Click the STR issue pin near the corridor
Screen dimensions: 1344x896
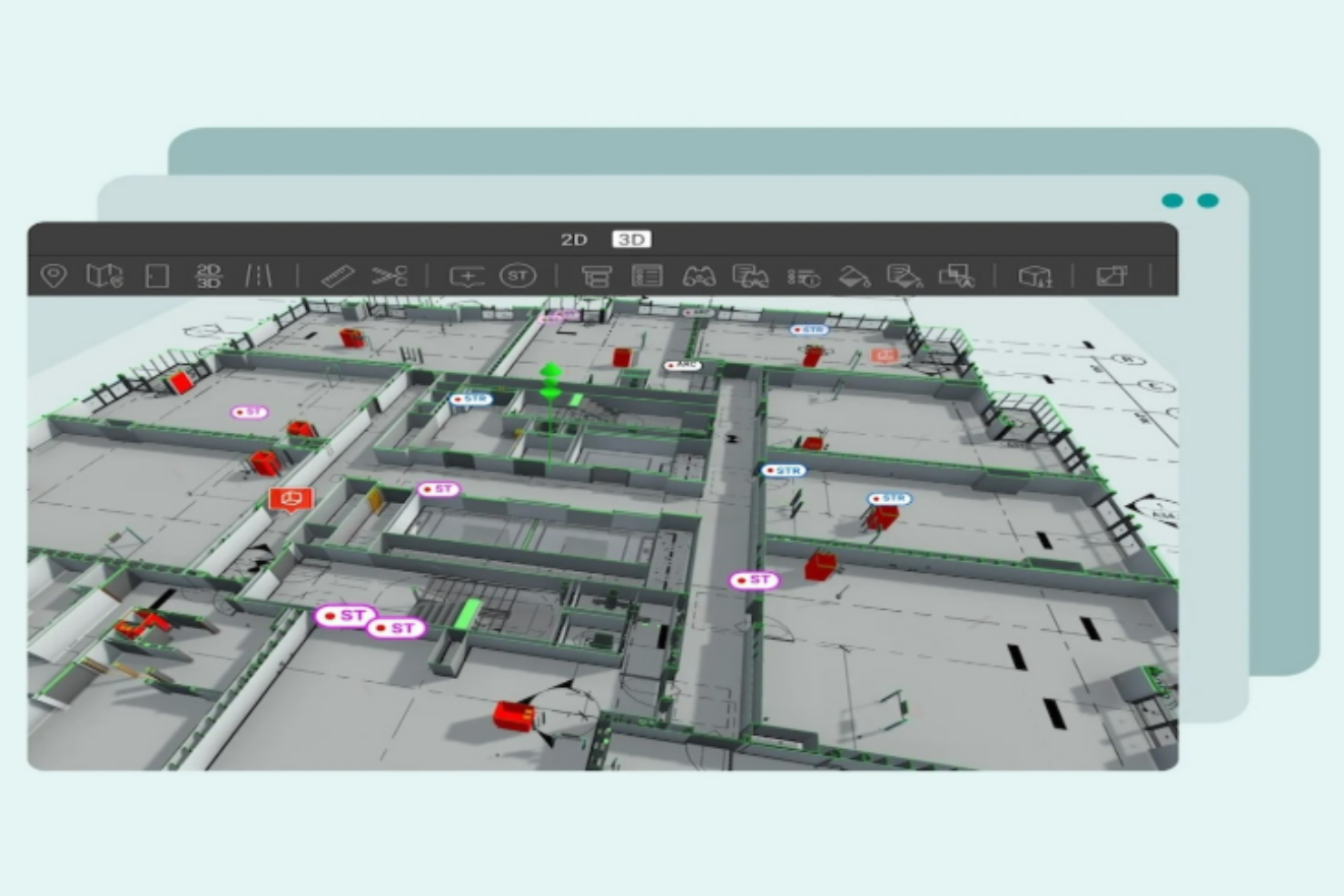point(784,470)
